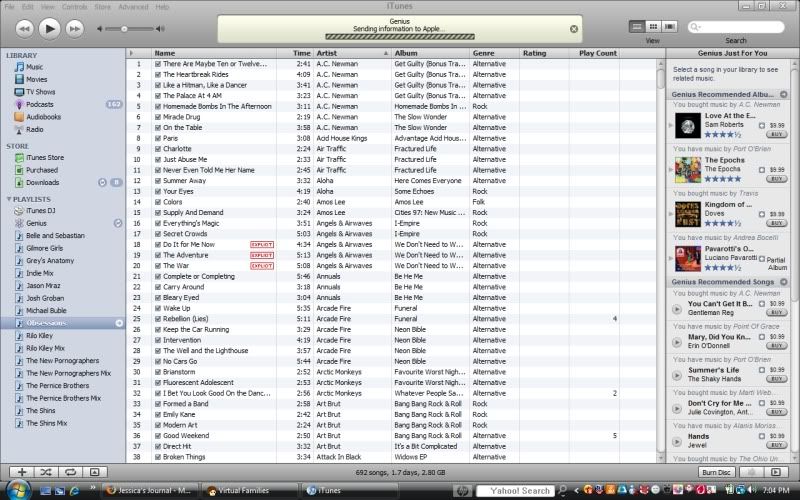Preview You Can't Get It B... song
This screenshot has width=800, height=500.
click(x=677, y=309)
